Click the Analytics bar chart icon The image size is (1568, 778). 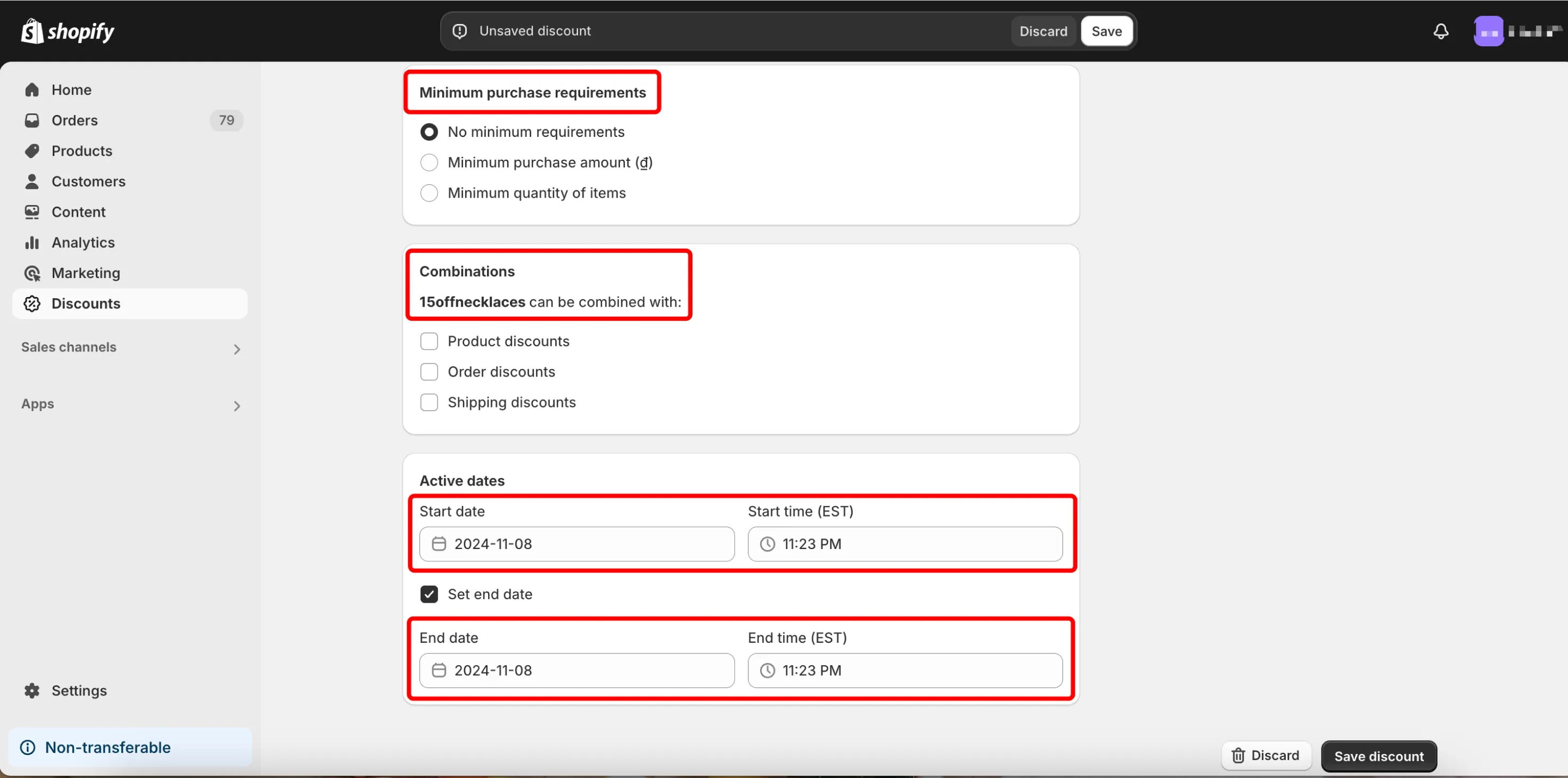(31, 242)
